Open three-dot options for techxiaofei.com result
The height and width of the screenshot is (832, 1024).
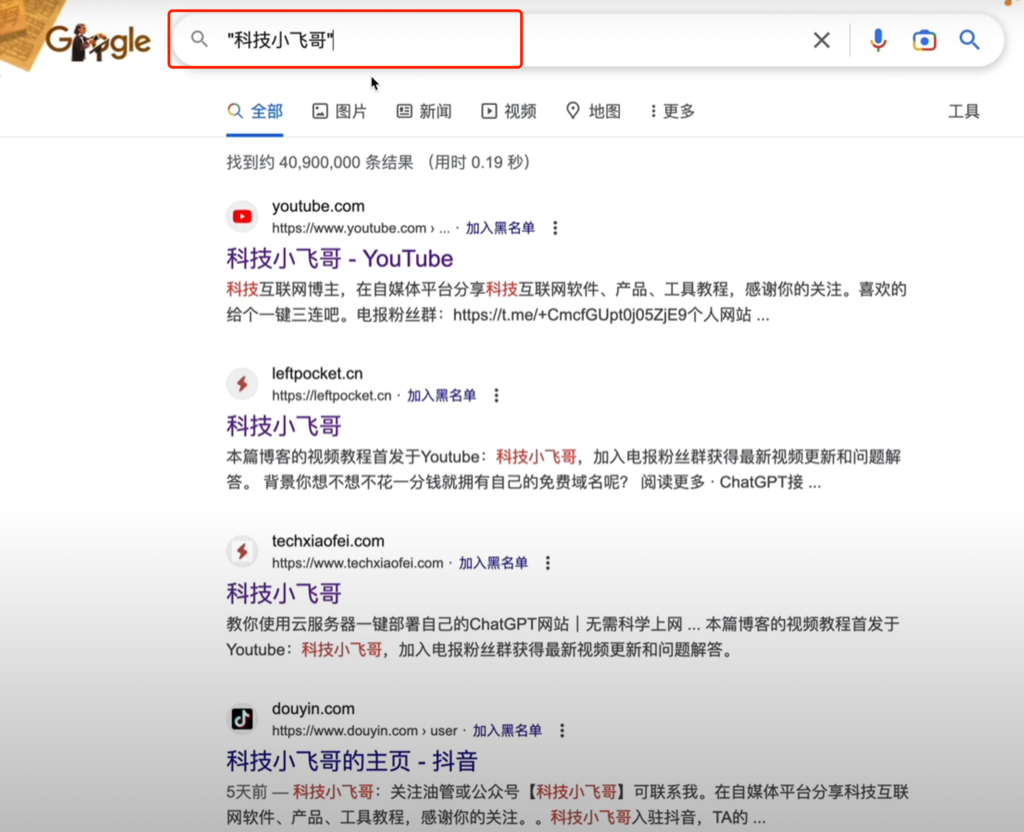548,563
